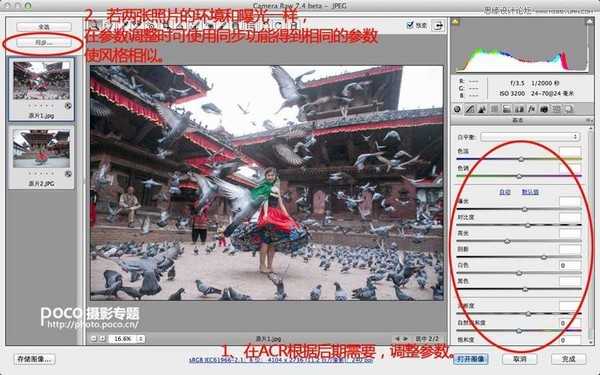Open the zoom level dropdown showing 16.6%
600x375 pixels.
pyautogui.click(x=126, y=339)
